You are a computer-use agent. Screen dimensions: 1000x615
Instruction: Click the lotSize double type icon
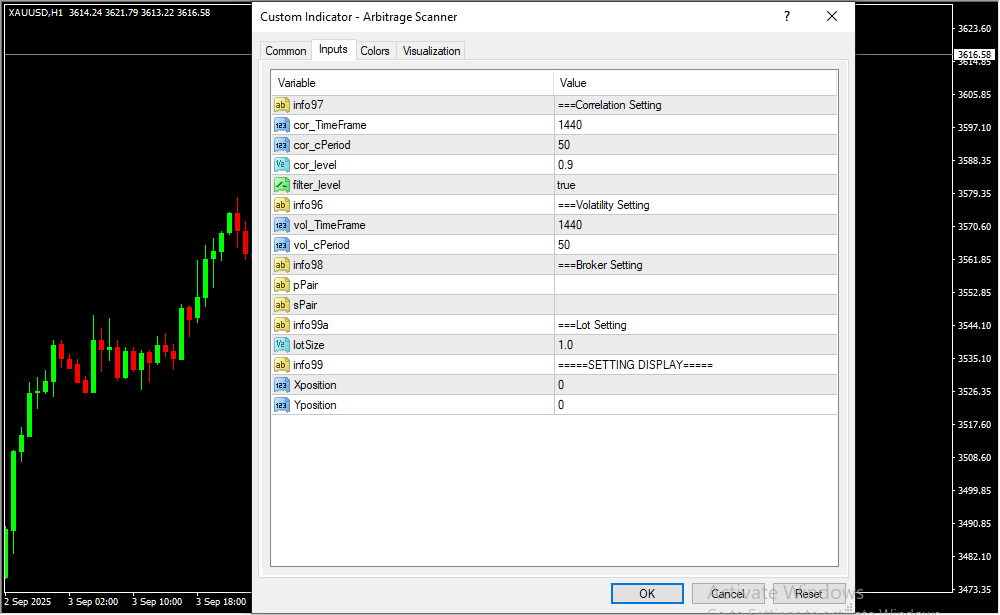(x=281, y=345)
